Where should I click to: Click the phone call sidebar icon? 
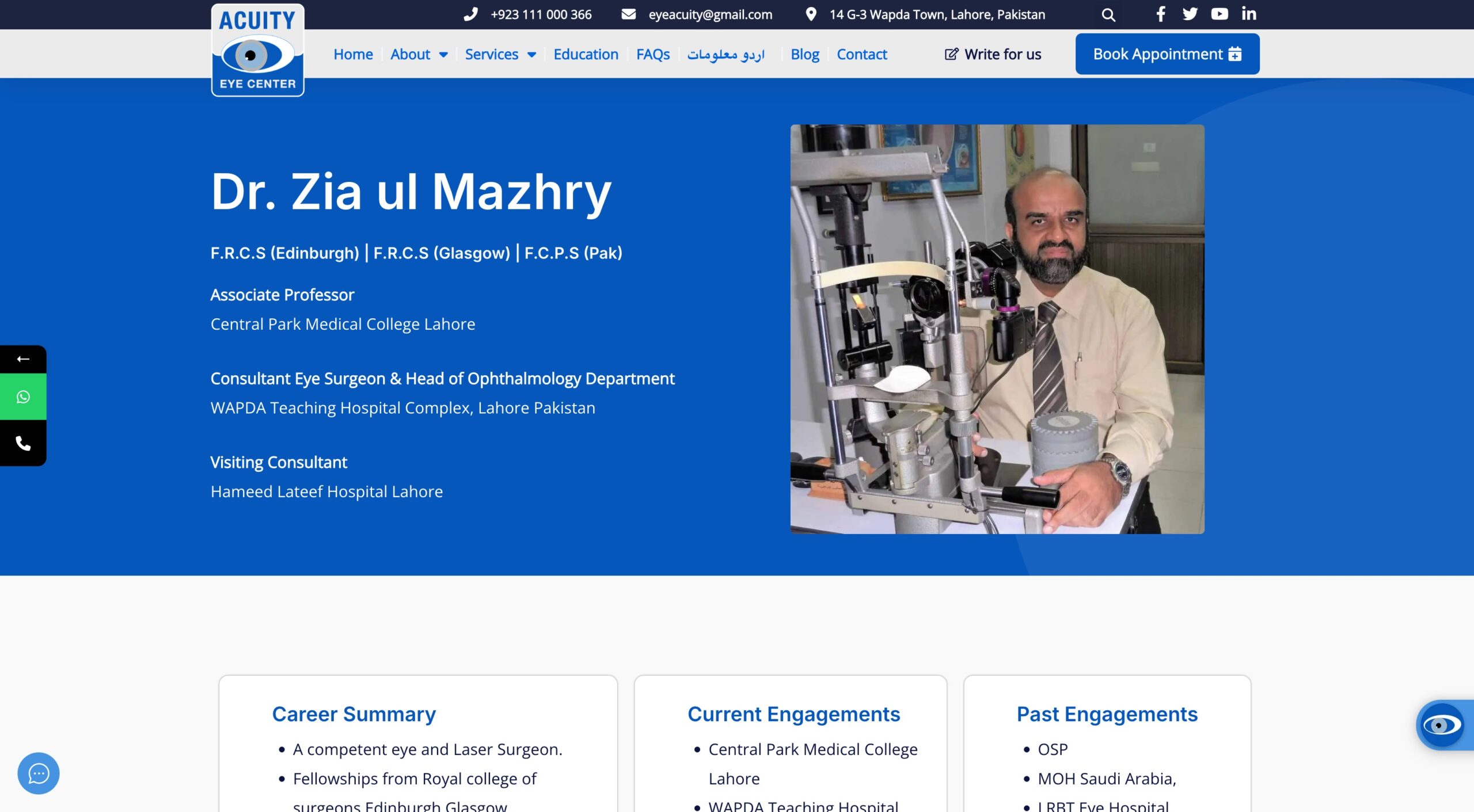pos(23,443)
